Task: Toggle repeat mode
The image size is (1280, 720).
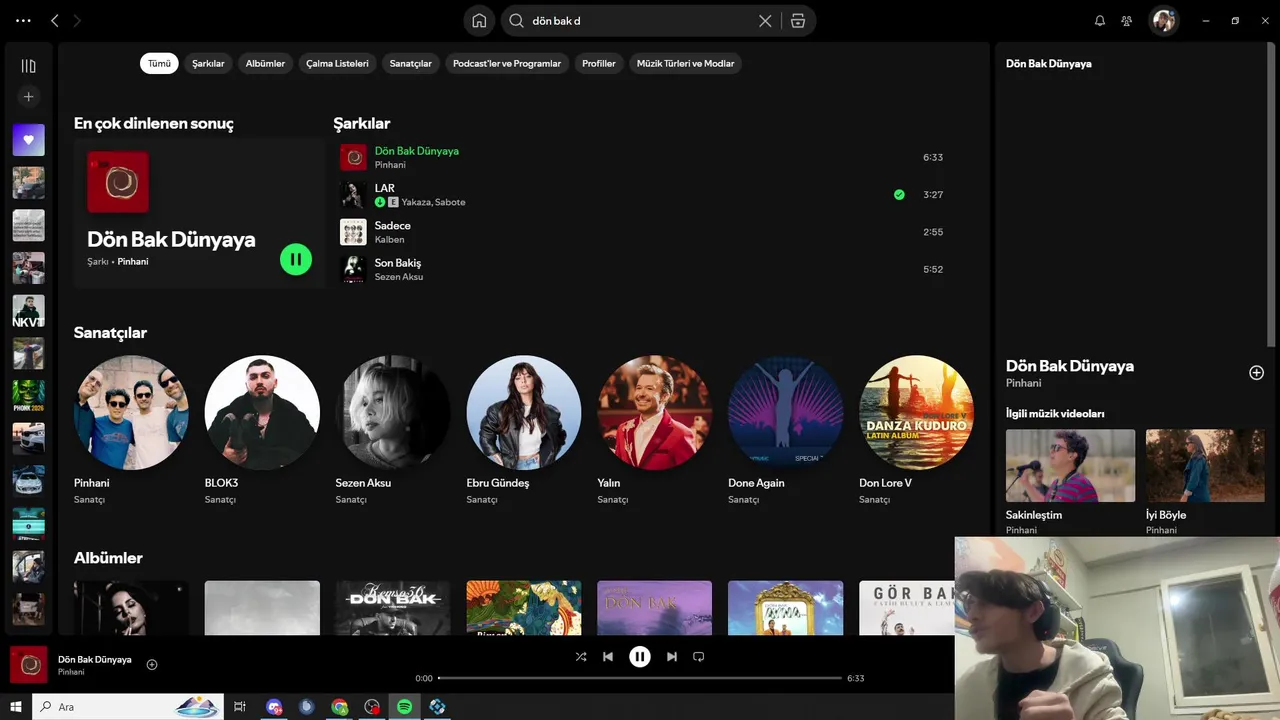Action: point(699,656)
